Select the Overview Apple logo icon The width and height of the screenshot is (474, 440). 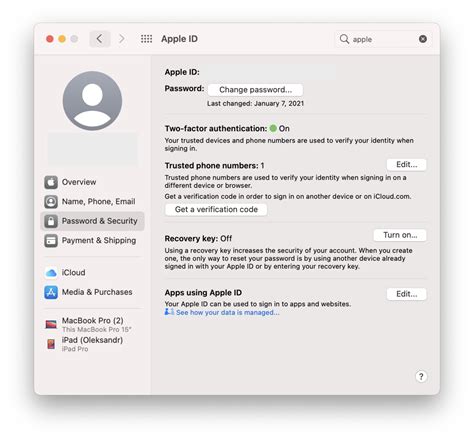51,182
